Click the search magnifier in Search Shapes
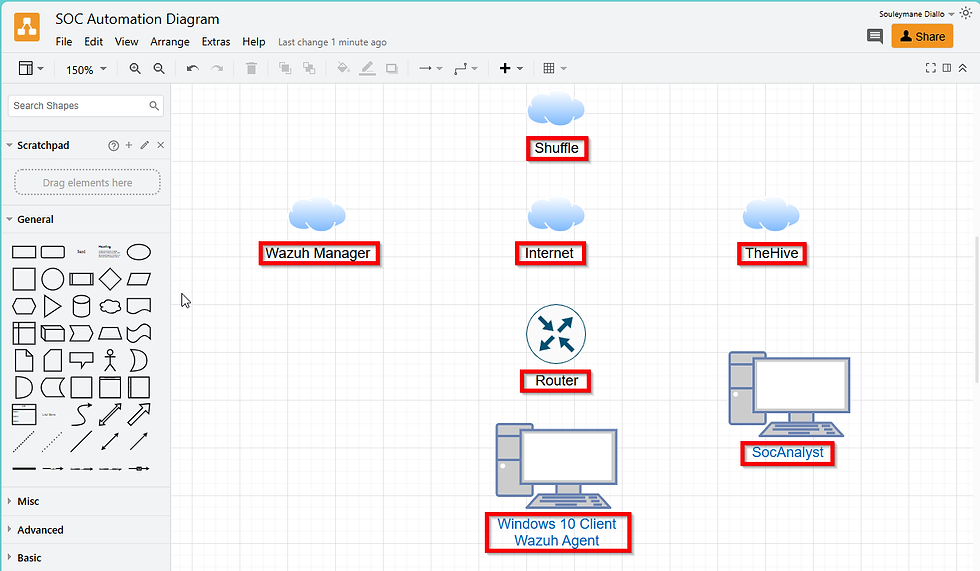980x571 pixels. click(x=154, y=106)
